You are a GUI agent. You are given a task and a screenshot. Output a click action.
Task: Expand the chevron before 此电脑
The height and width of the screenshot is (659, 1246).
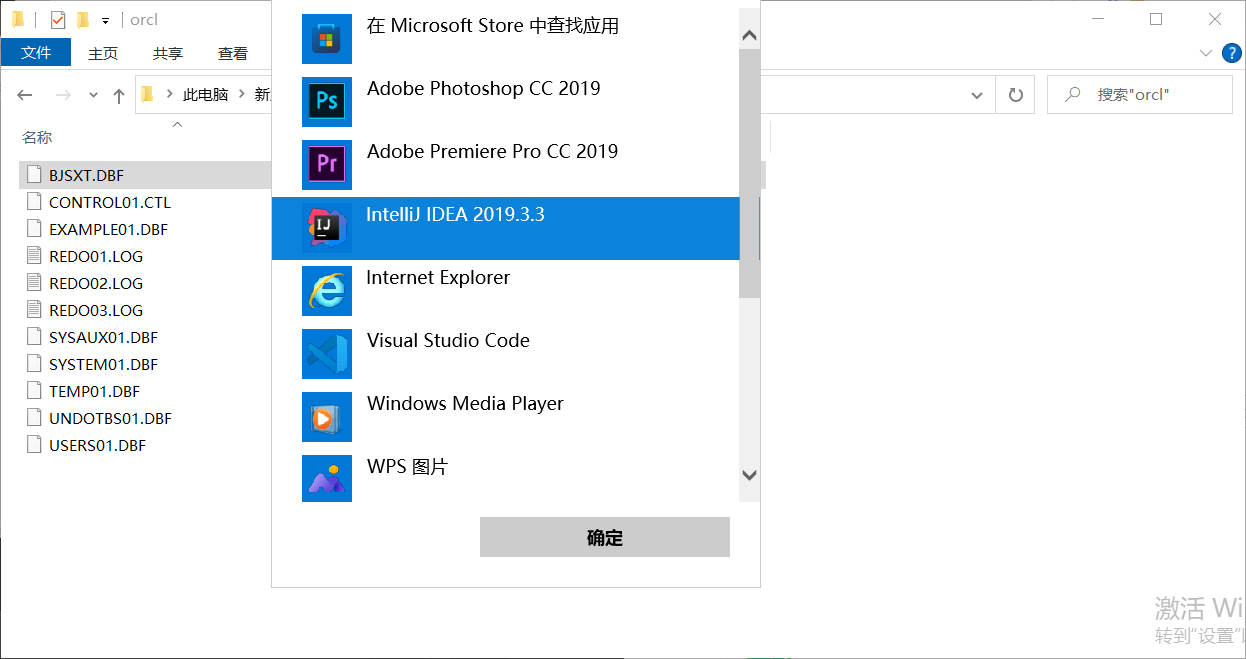point(170,95)
